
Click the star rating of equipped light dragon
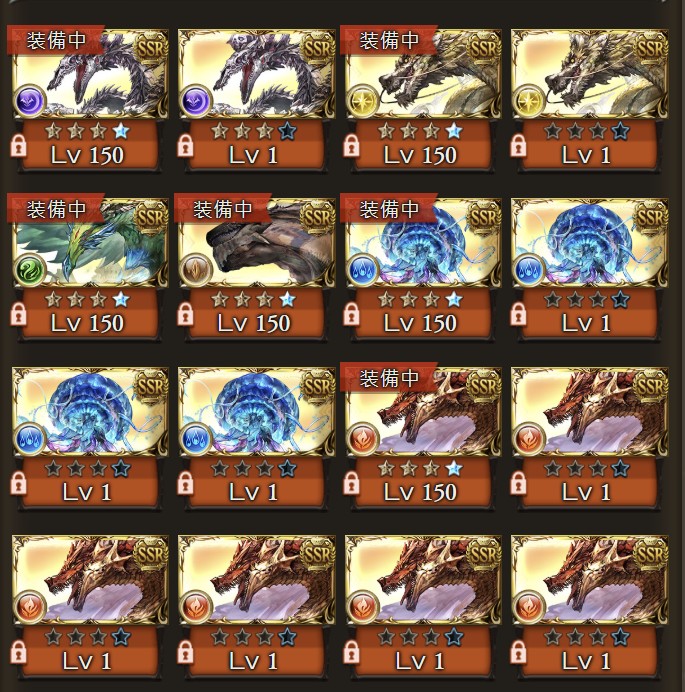point(420,131)
